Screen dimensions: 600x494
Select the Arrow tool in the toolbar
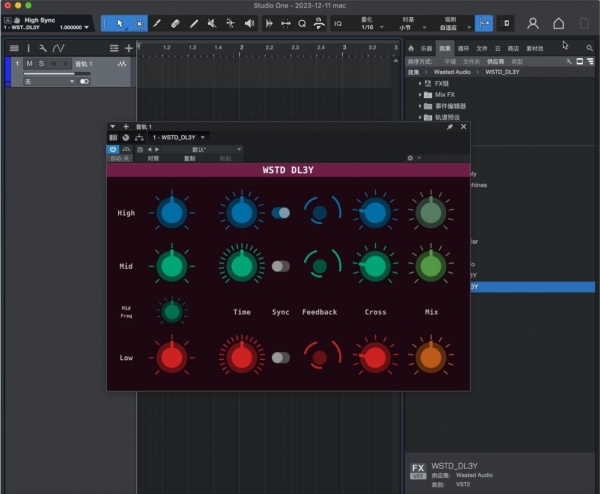tap(120, 23)
